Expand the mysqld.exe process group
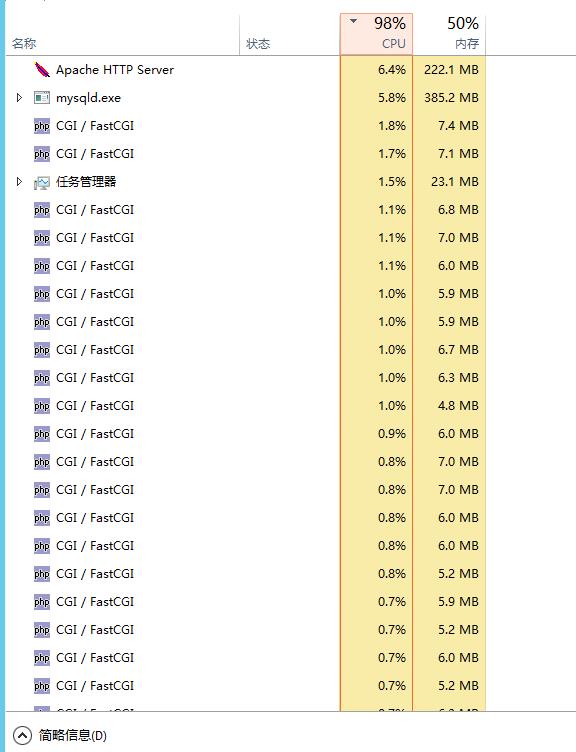 pyautogui.click(x=19, y=98)
